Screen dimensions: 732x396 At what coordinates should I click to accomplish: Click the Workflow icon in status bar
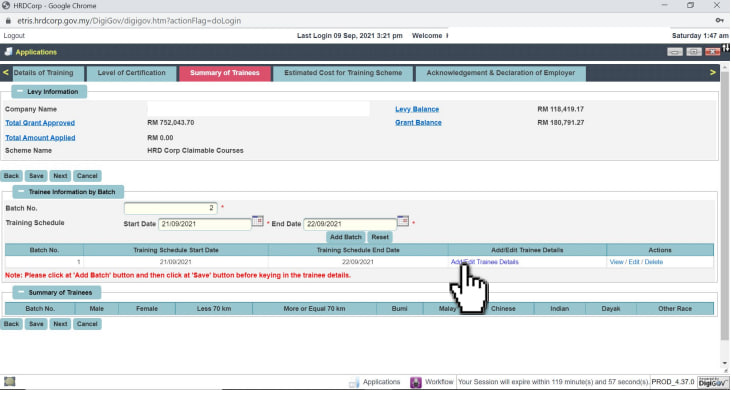tap(415, 382)
